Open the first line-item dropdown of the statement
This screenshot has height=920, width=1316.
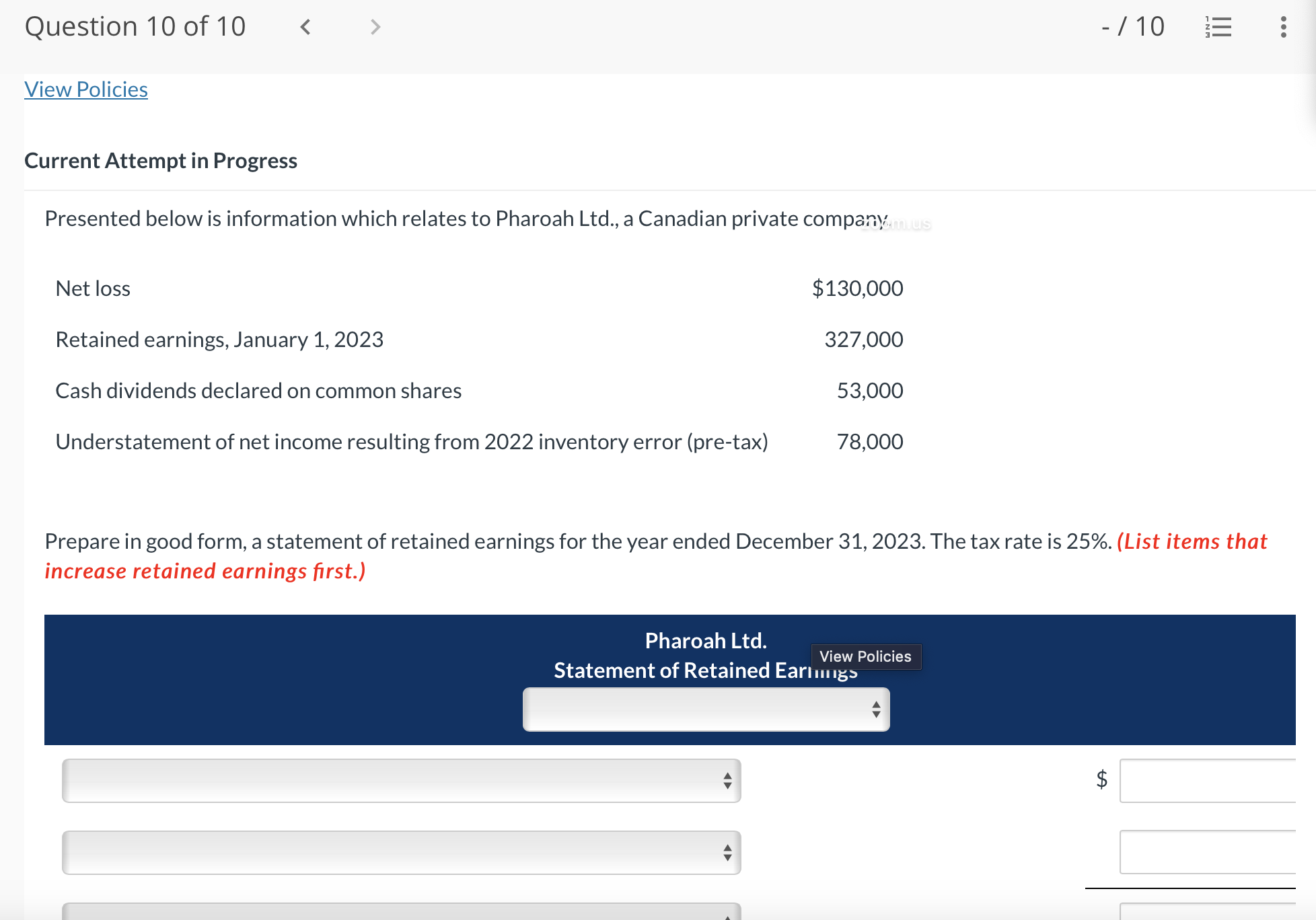(400, 781)
